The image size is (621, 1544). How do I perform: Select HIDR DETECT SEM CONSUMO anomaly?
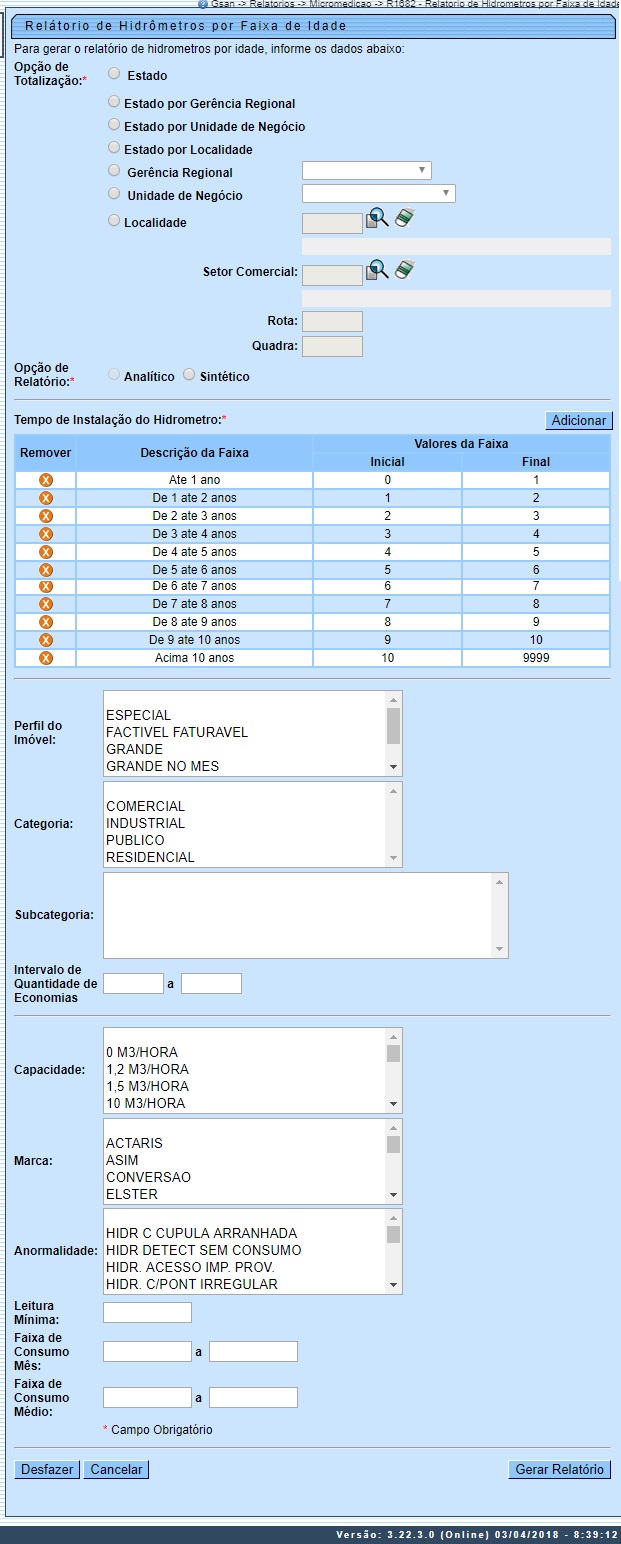pos(245,1250)
